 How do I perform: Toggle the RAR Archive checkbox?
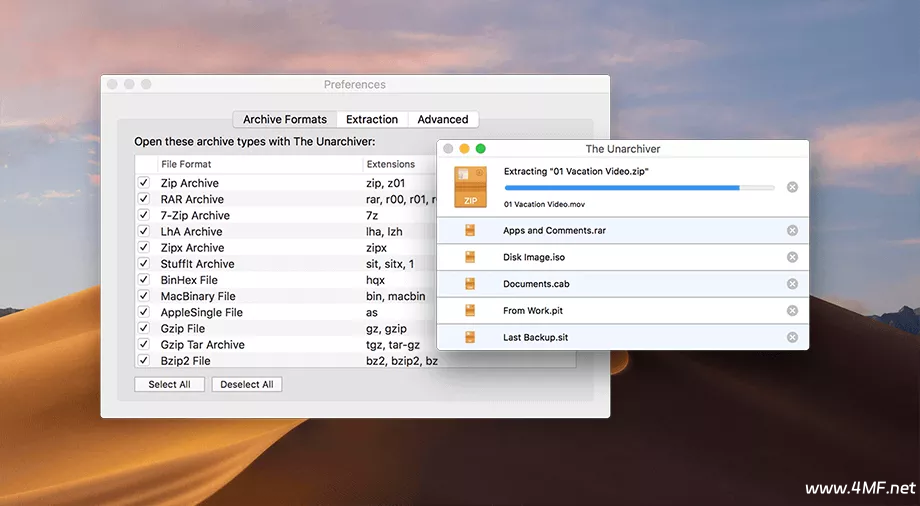tap(144, 199)
